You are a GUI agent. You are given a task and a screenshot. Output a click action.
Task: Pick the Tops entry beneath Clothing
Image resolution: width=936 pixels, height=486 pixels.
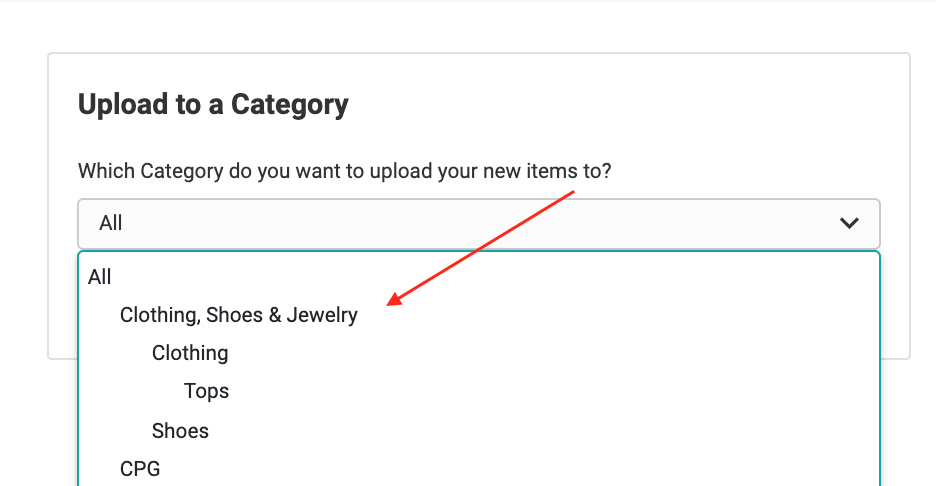point(206,391)
